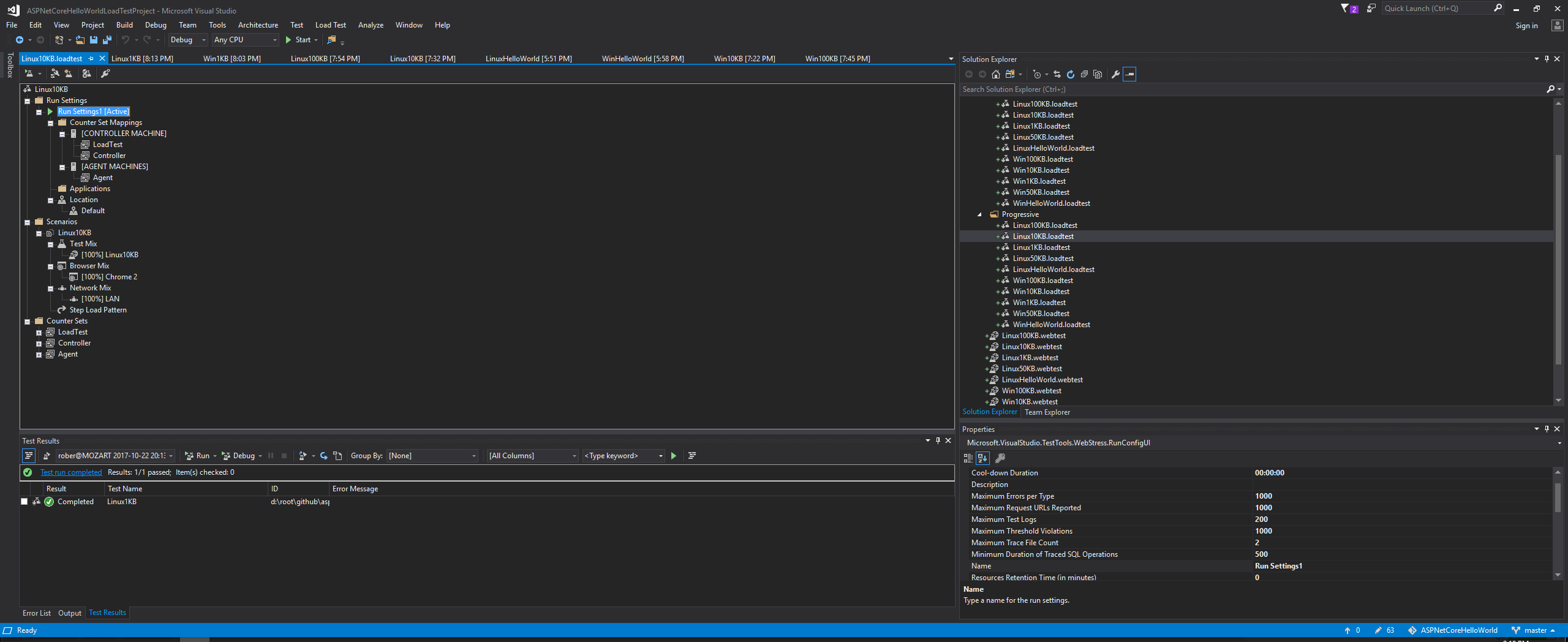The height and width of the screenshot is (642, 1568).
Task: Switch to the Team Explorer tab
Action: coord(1047,412)
